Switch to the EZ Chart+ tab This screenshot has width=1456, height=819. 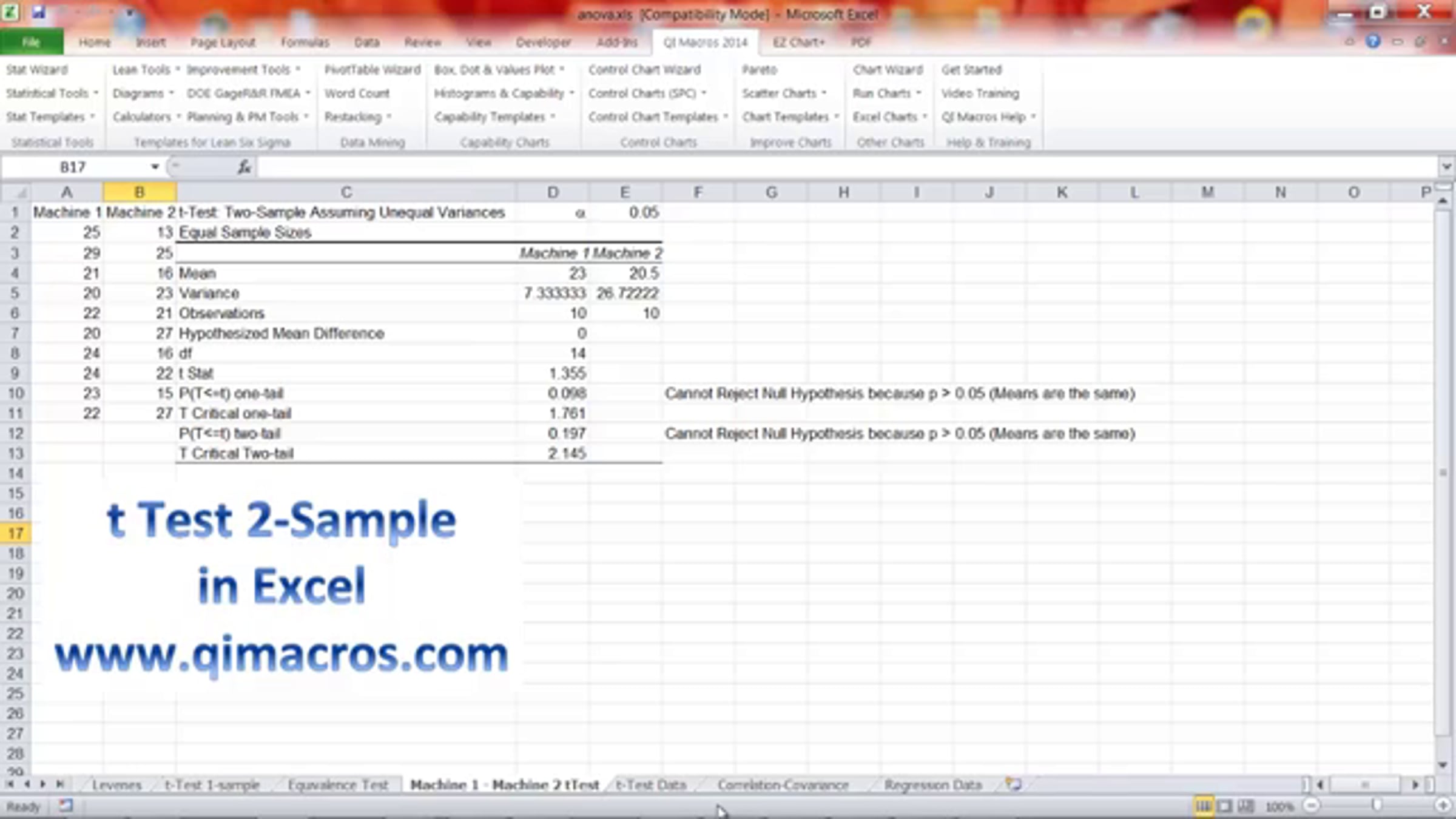click(x=798, y=42)
